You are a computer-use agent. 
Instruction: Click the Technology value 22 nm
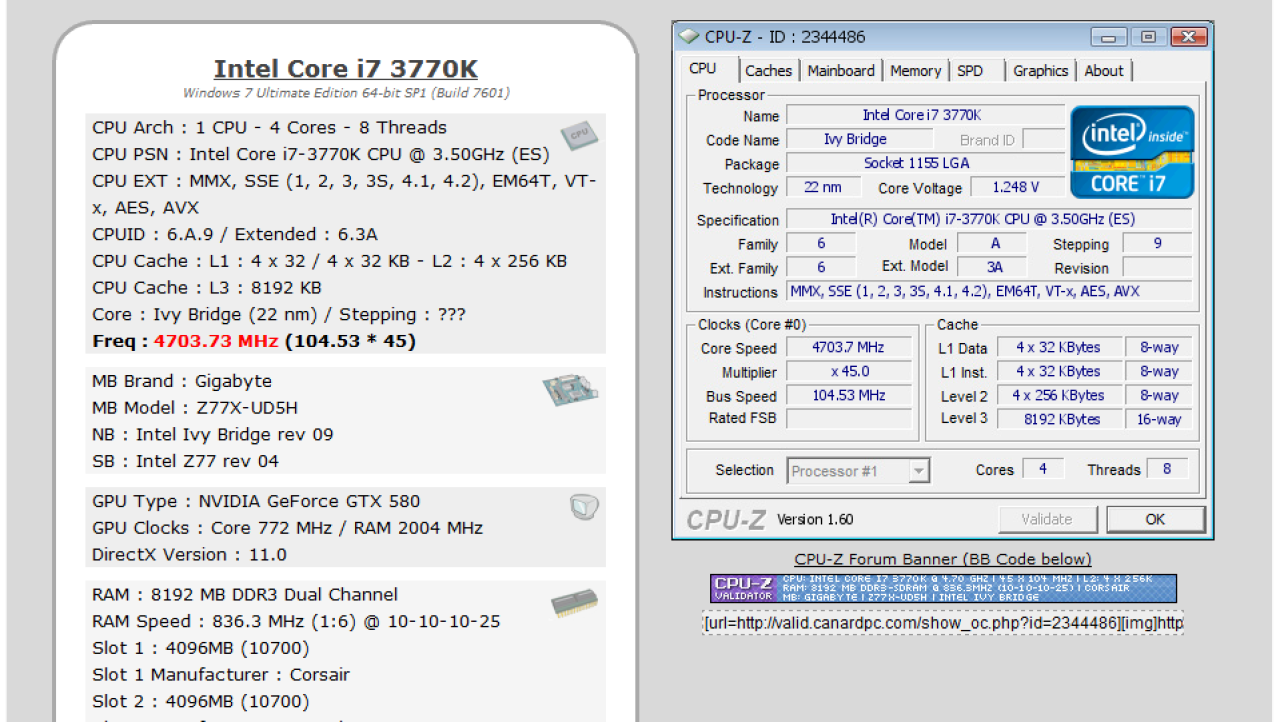pyautogui.click(x=822, y=187)
